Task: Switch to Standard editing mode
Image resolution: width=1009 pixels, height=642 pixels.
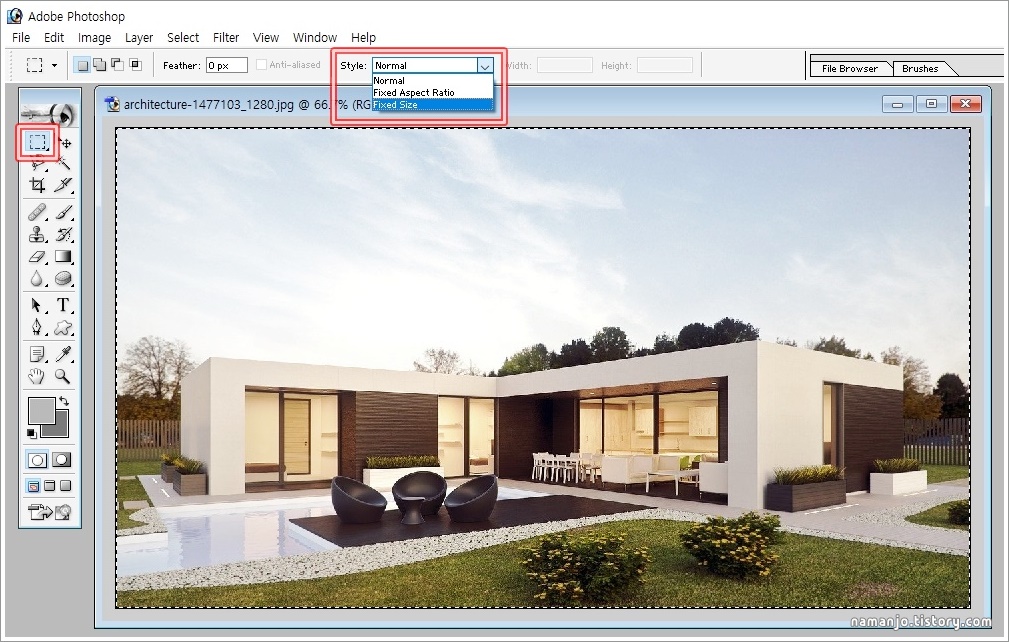Action: tap(37, 460)
